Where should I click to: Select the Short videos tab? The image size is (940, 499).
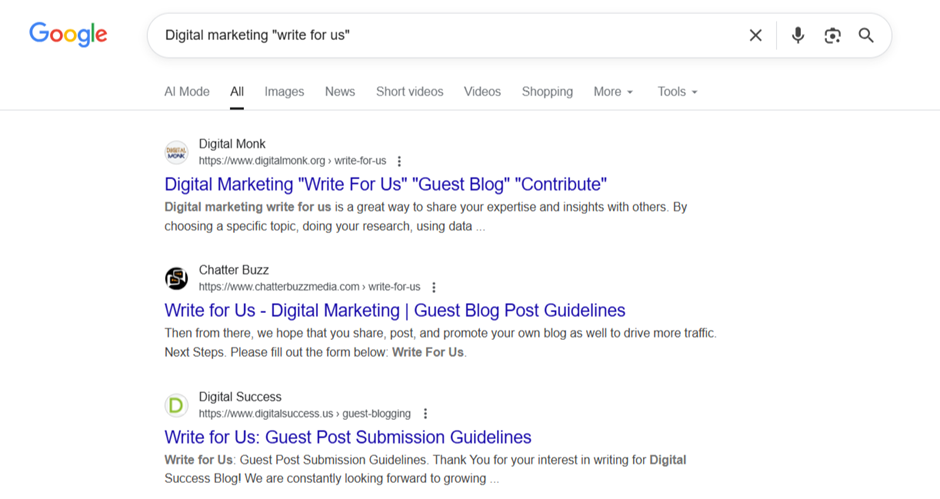(409, 91)
